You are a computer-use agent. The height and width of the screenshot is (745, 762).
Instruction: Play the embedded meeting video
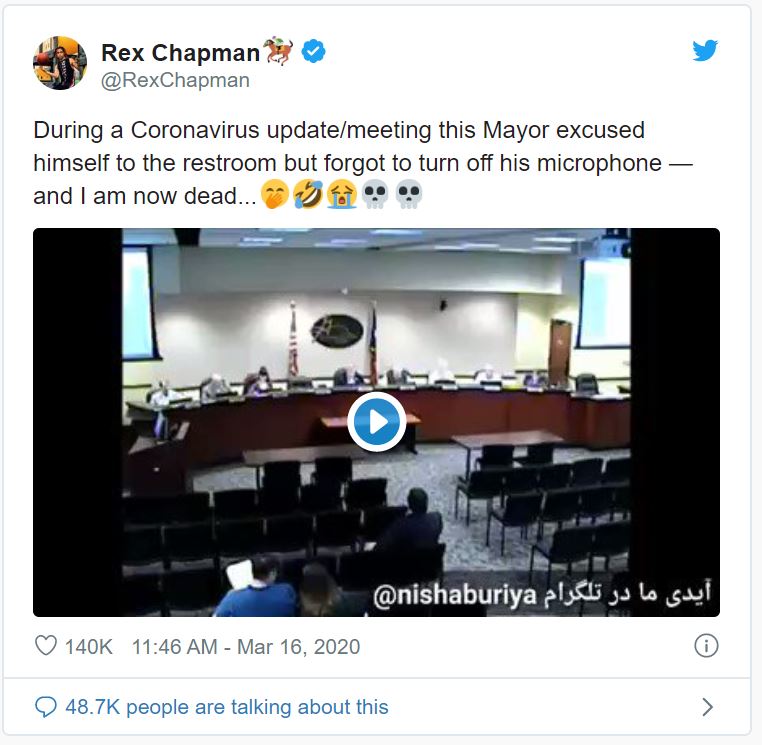tap(377, 422)
